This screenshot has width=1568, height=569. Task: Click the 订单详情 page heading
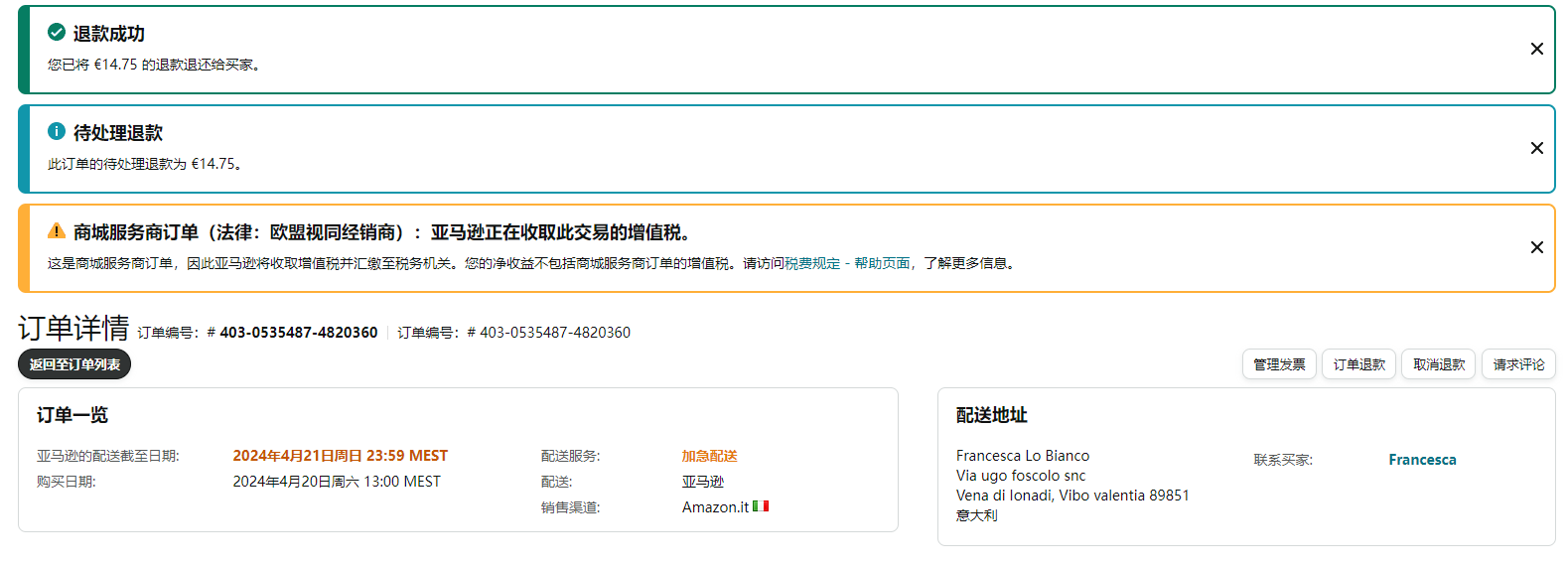73,328
